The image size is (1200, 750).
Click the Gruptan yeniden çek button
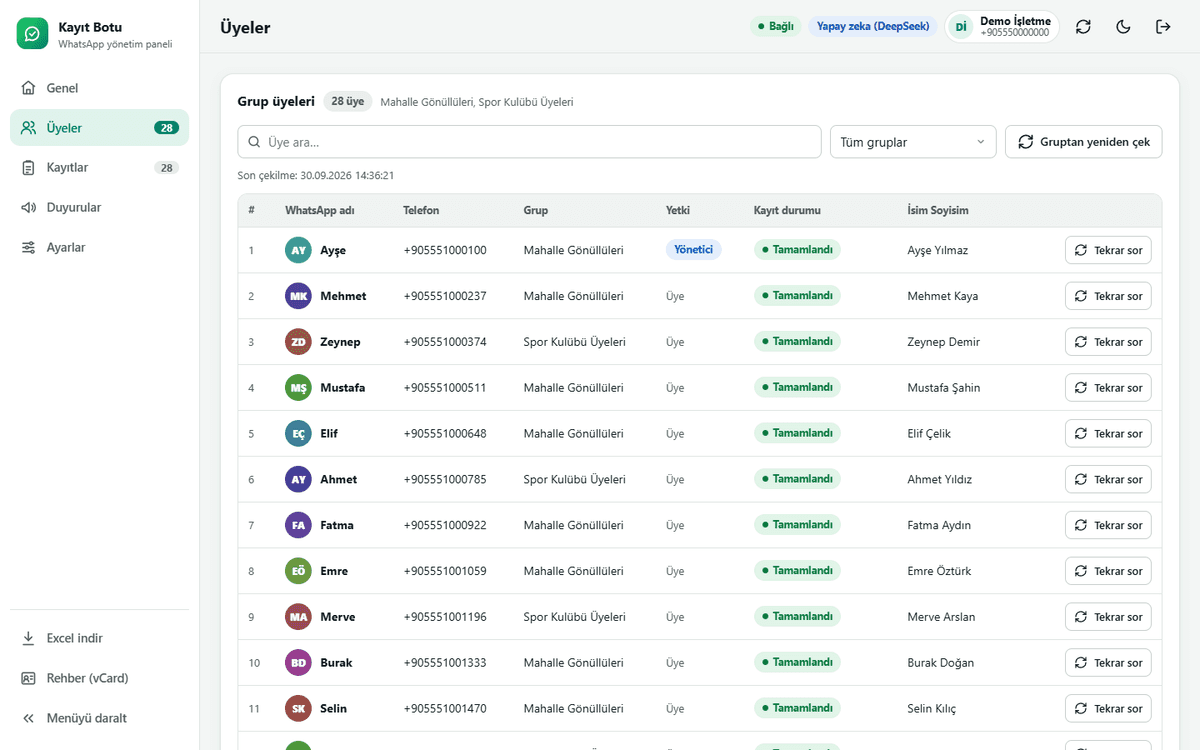coord(1084,142)
